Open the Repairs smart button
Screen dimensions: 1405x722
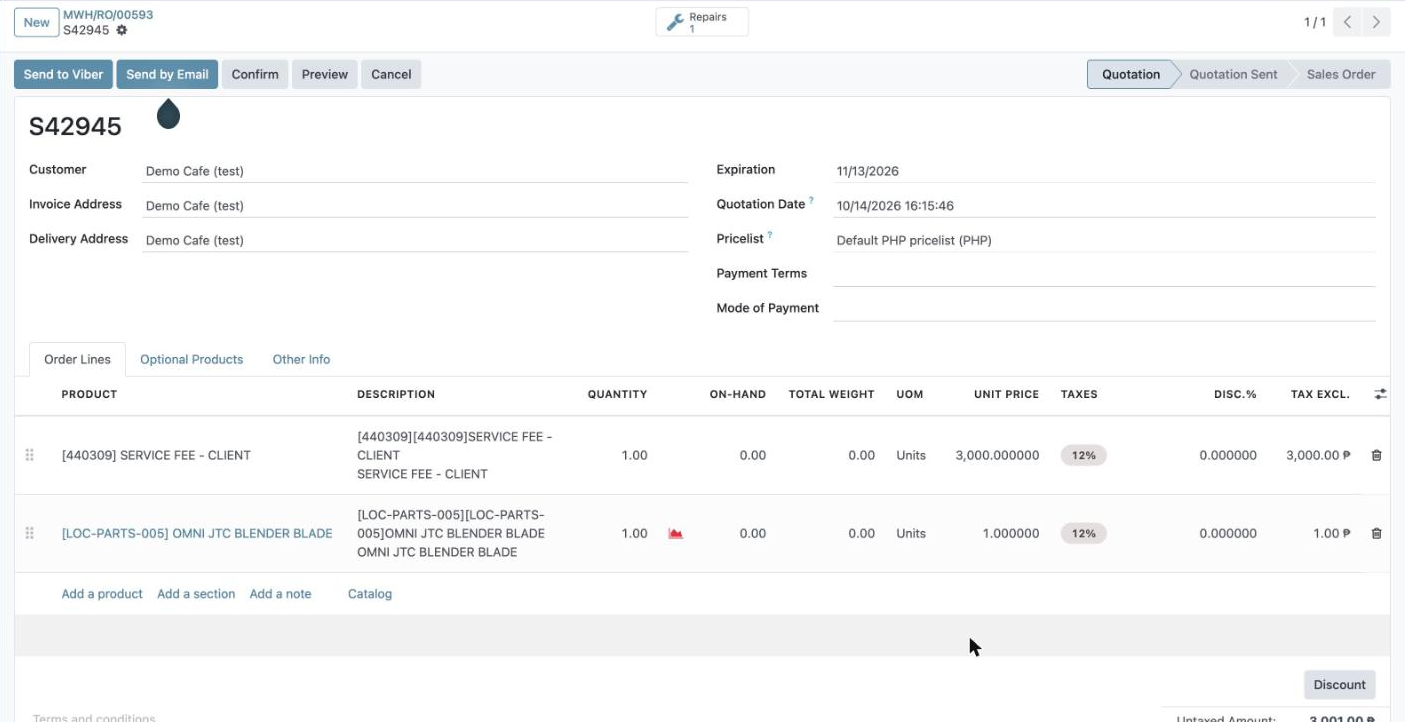[x=702, y=22]
